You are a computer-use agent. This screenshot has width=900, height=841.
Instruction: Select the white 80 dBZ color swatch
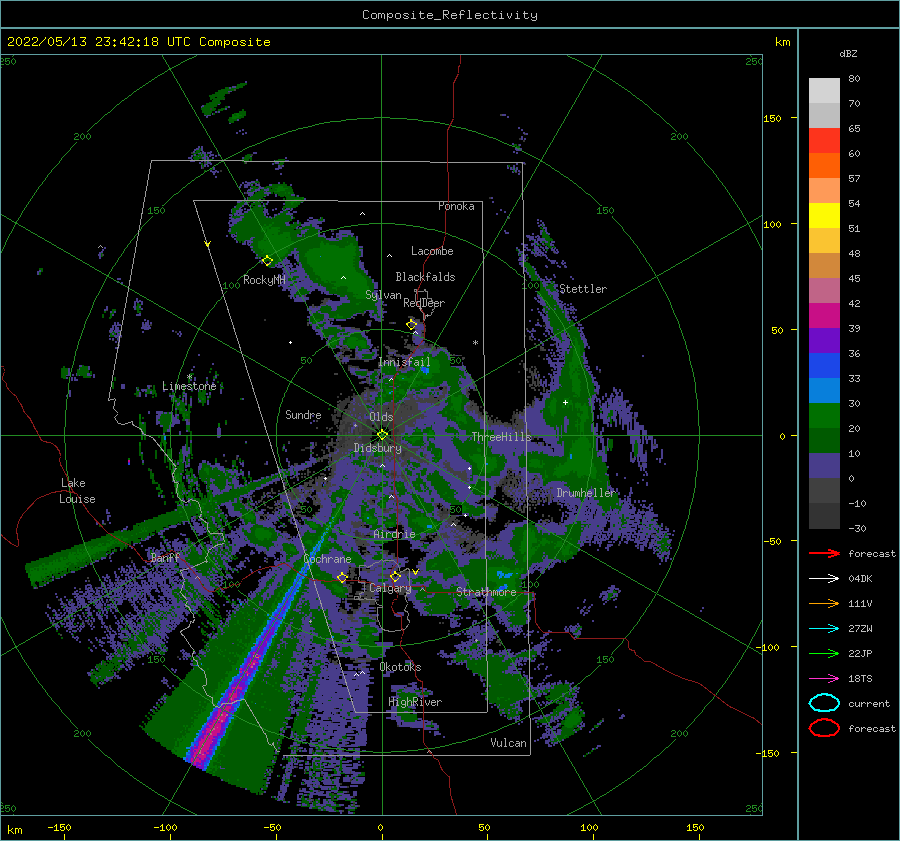point(824,91)
